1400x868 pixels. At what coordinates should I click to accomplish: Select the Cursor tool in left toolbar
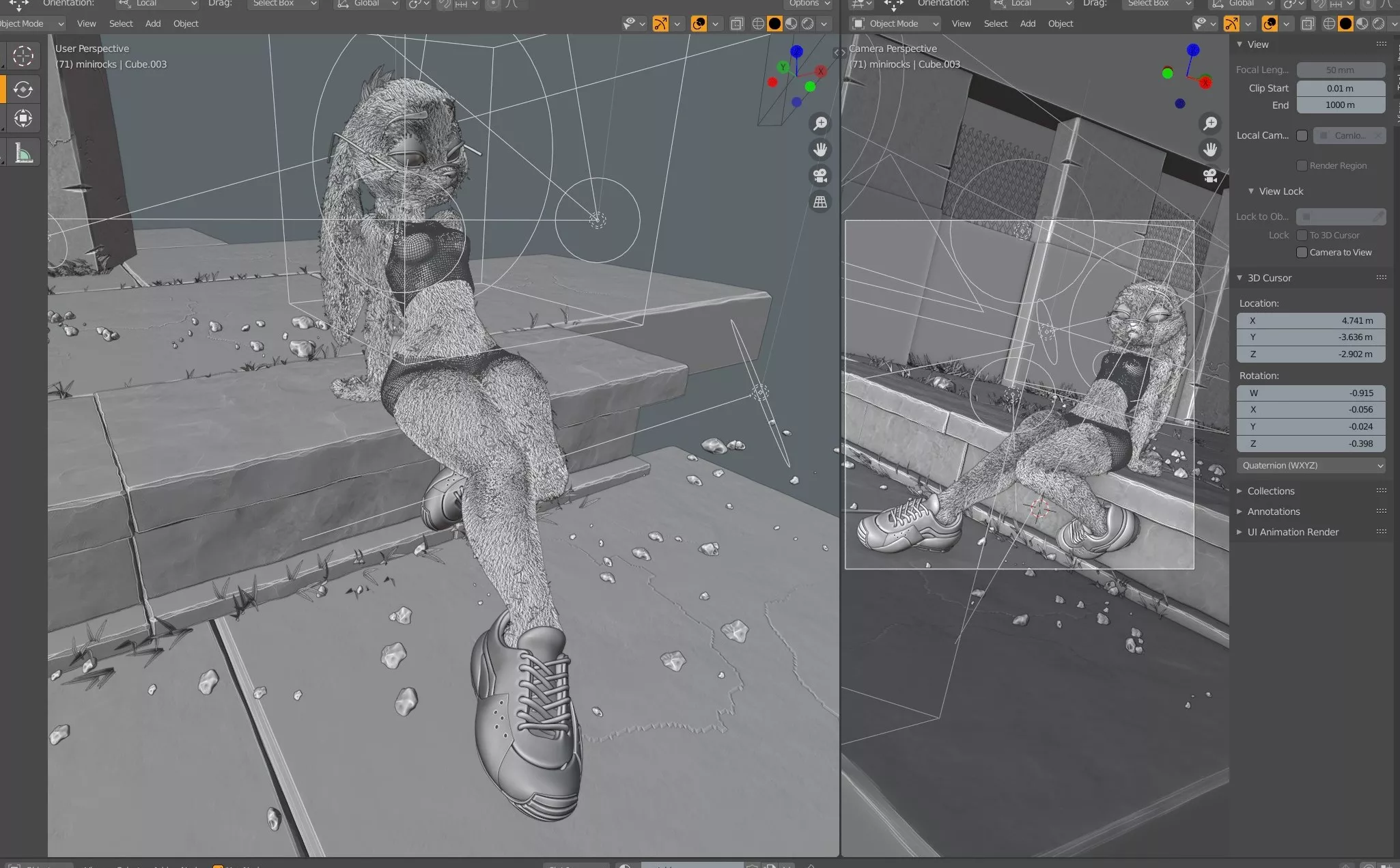(x=23, y=55)
